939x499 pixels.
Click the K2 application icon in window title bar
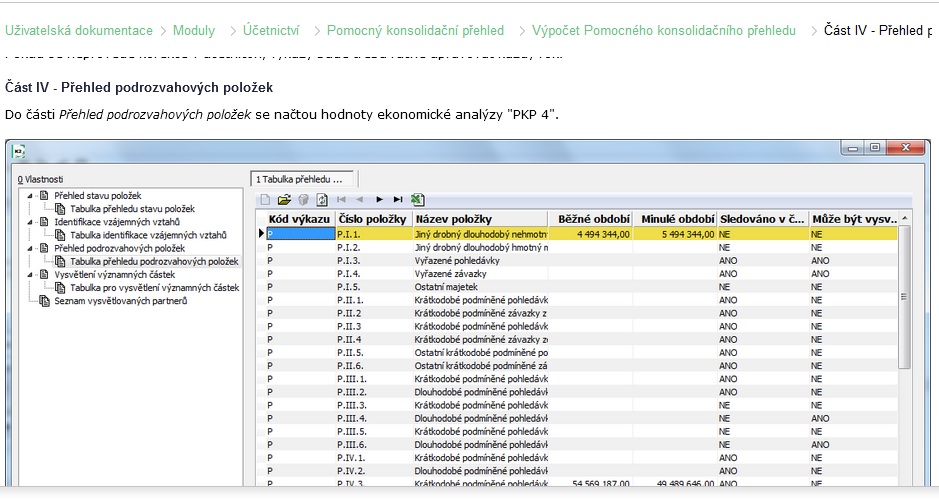[19, 152]
